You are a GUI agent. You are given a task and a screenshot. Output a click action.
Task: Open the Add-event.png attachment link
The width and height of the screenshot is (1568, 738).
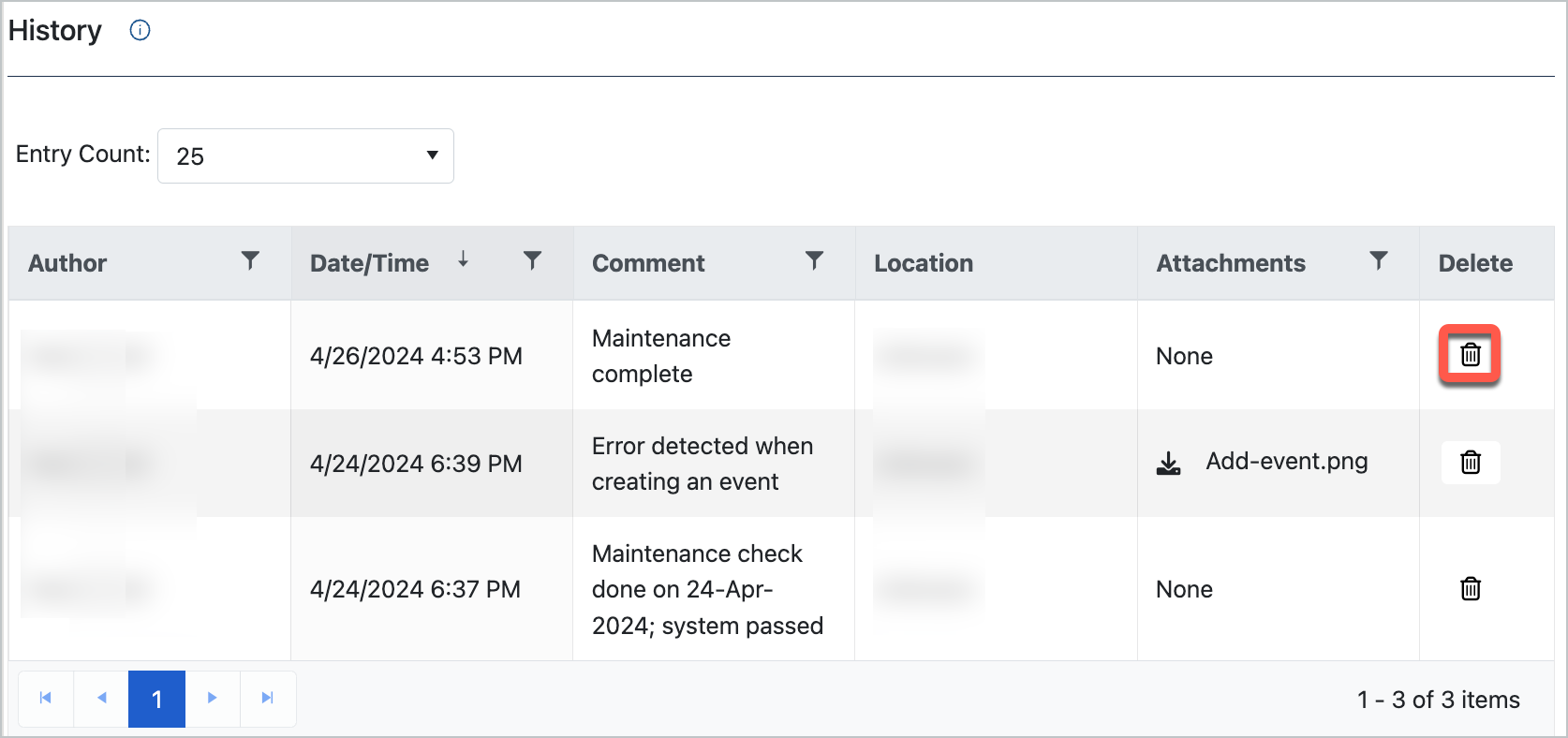[x=1286, y=462]
